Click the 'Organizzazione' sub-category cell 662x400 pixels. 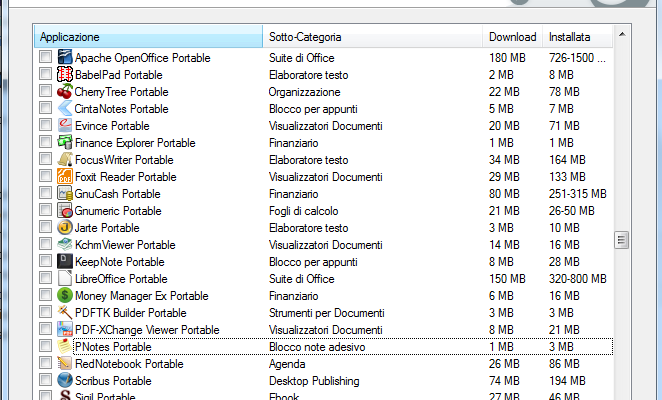tap(304, 92)
